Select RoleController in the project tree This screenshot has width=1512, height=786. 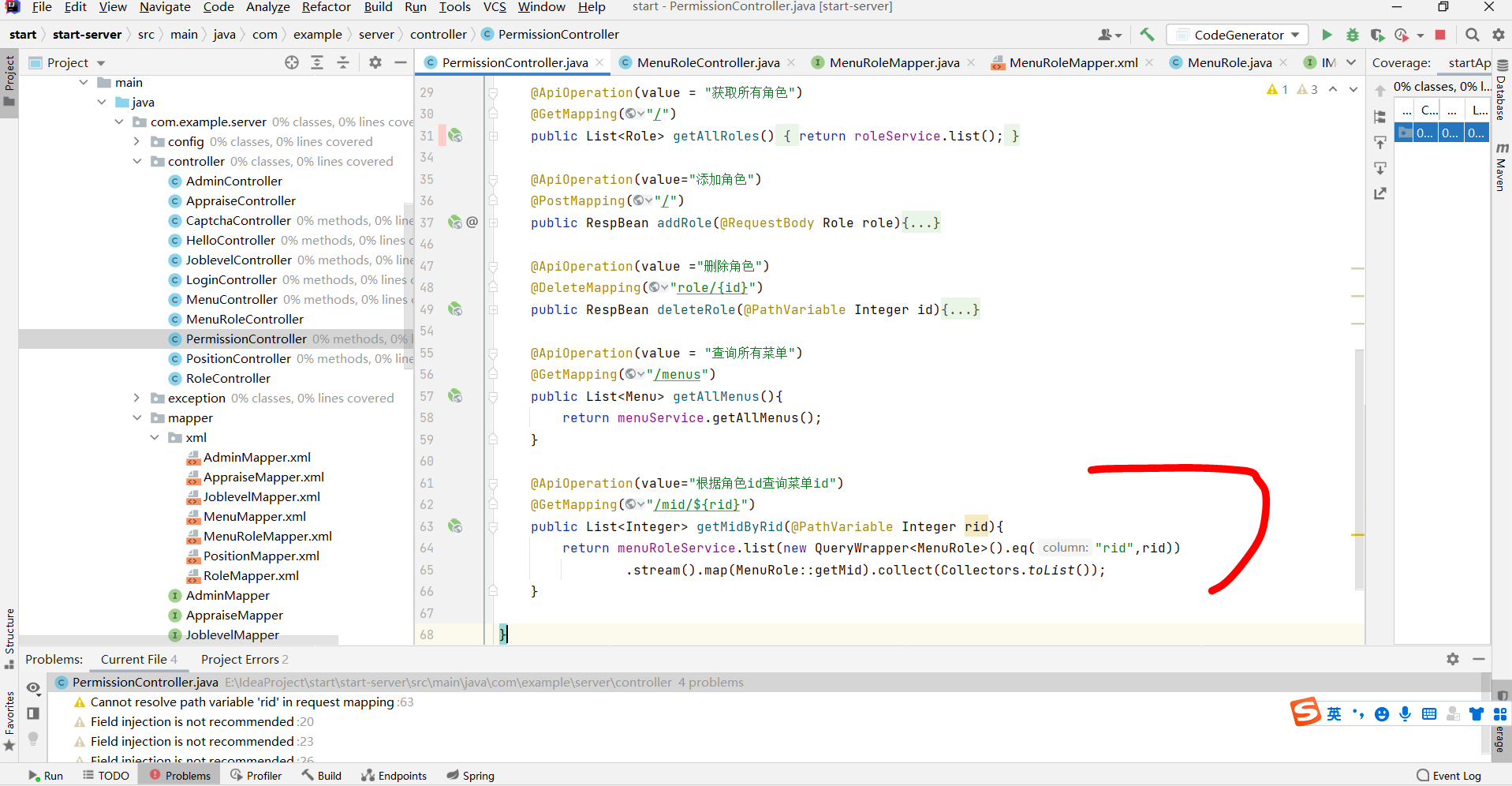point(228,378)
